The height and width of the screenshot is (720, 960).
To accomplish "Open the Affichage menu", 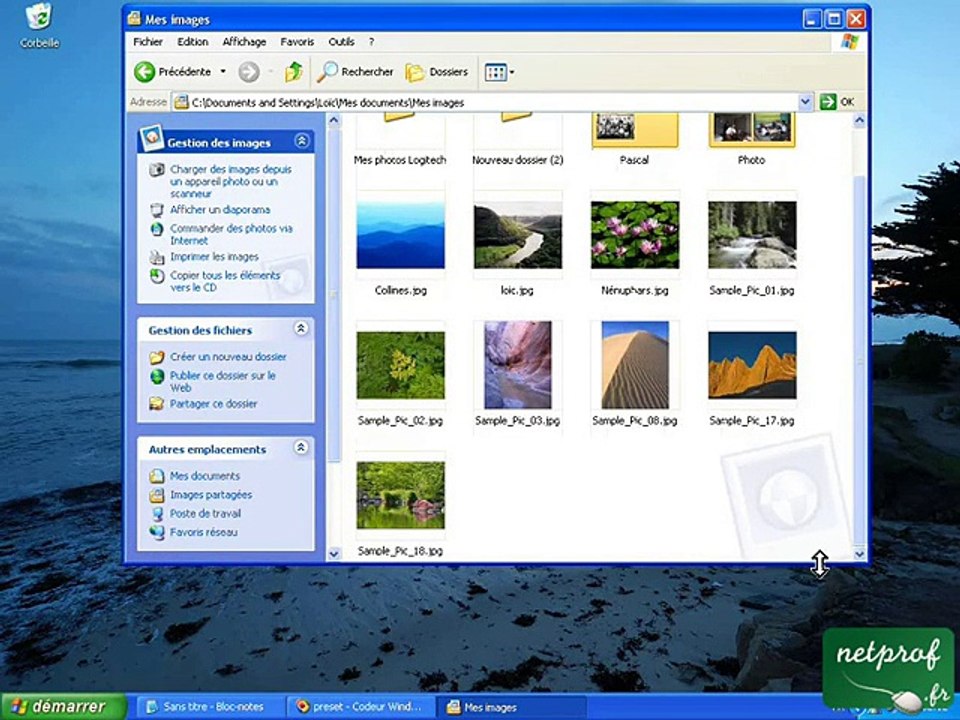I will coord(244,42).
